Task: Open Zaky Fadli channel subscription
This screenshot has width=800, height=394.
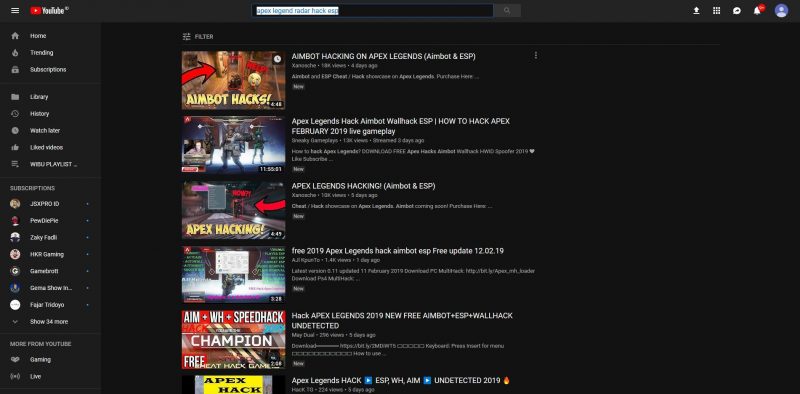Action: [51, 237]
